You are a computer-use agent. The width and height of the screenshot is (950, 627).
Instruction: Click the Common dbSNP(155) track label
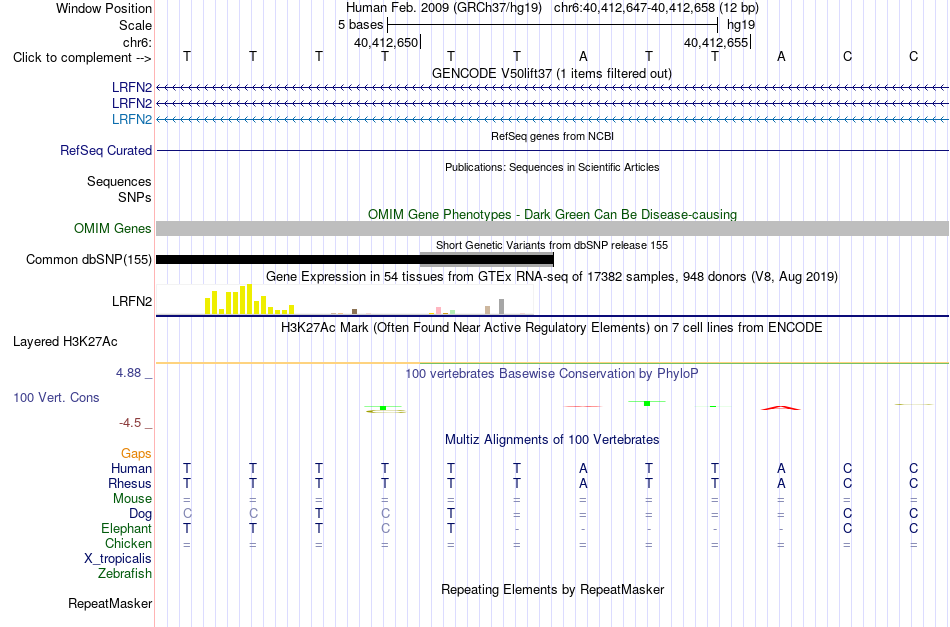click(x=89, y=259)
